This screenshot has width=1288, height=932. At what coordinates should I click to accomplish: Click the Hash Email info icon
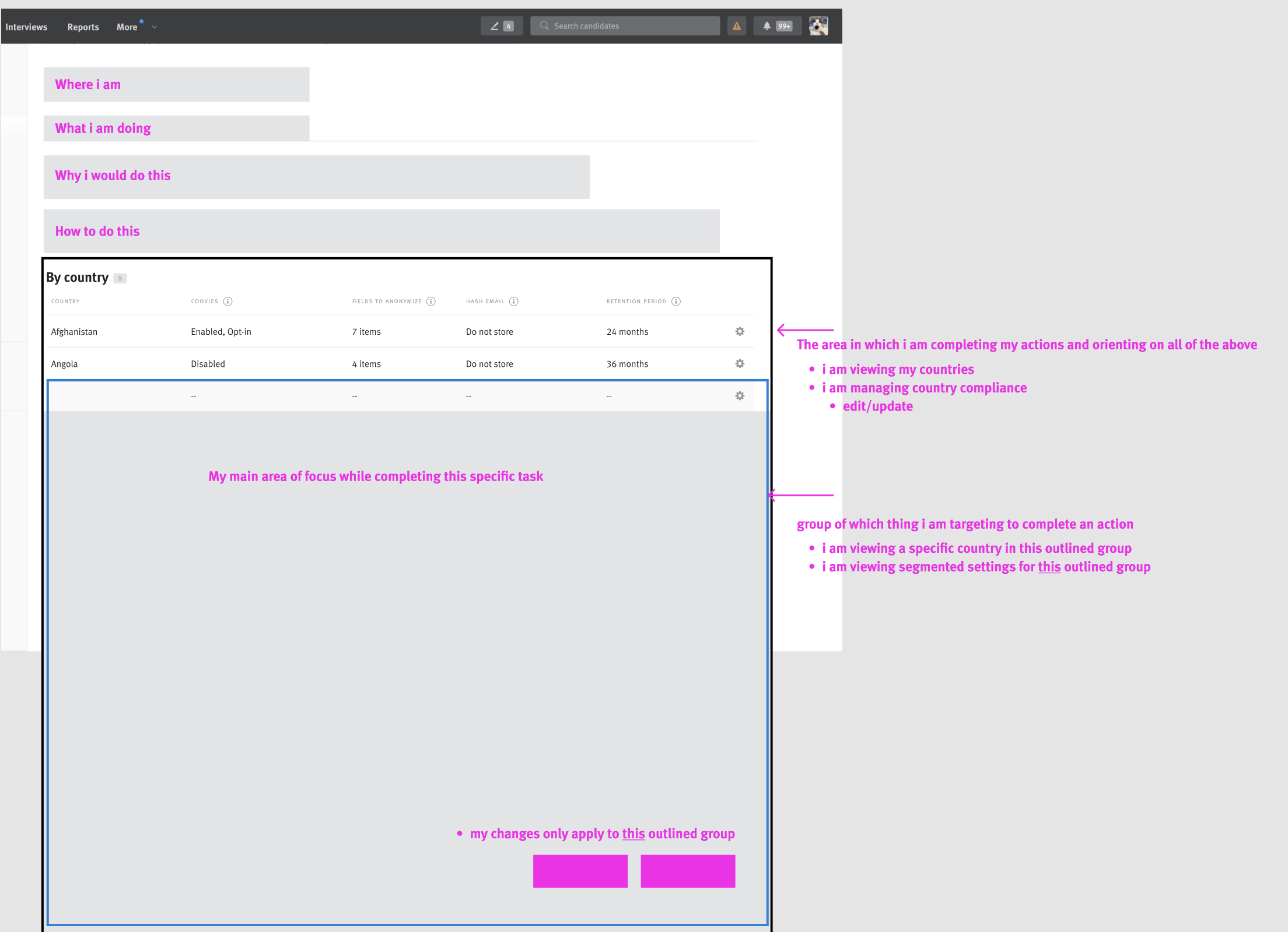click(x=514, y=302)
